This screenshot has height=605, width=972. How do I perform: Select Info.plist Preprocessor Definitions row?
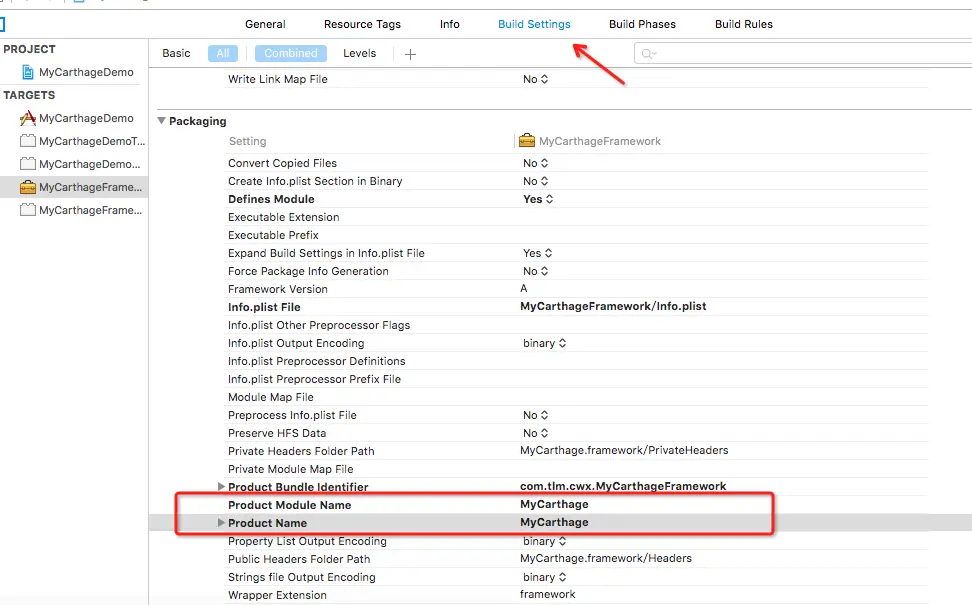pos(577,361)
